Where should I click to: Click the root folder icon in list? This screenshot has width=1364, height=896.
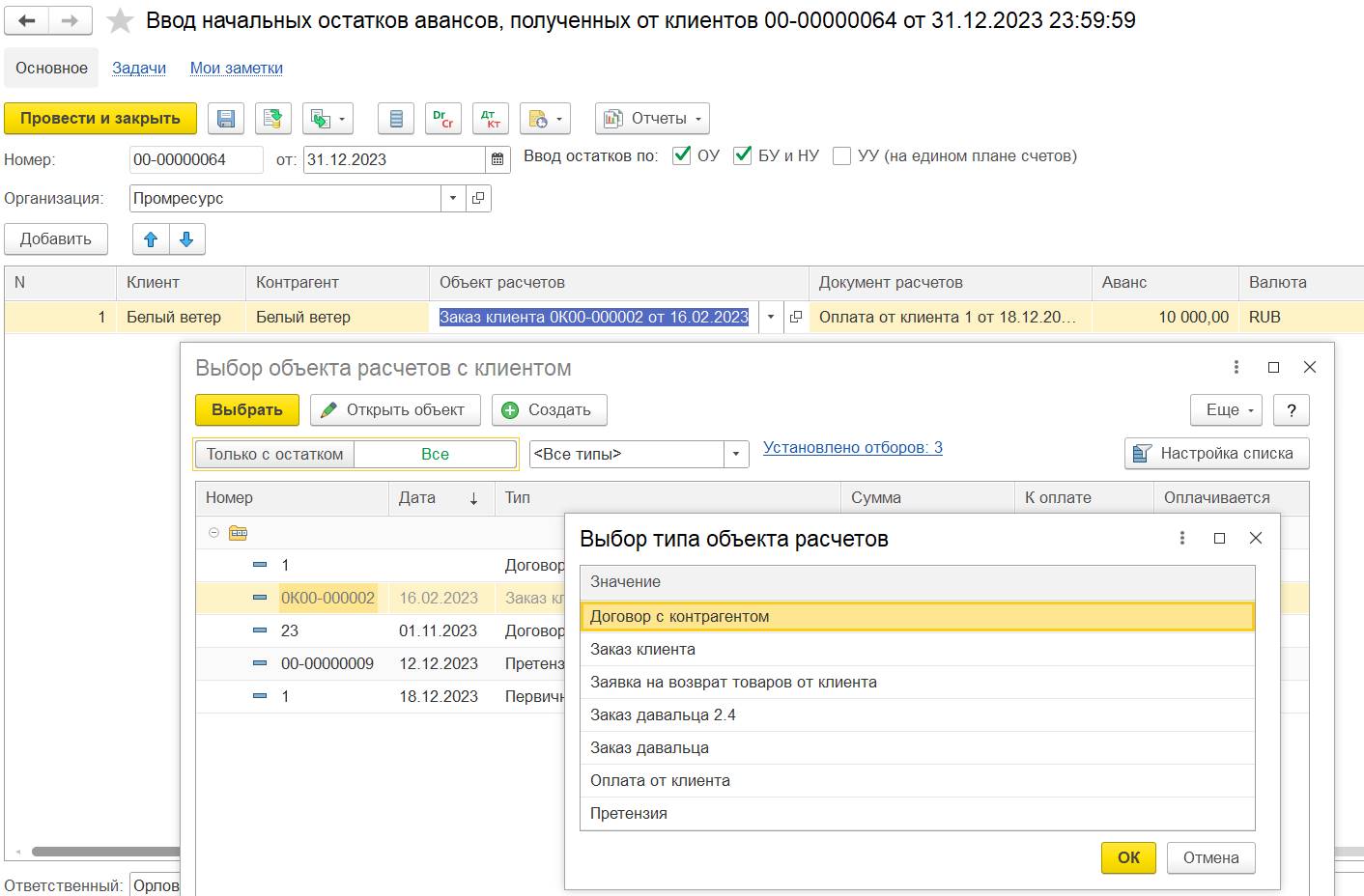click(x=239, y=533)
